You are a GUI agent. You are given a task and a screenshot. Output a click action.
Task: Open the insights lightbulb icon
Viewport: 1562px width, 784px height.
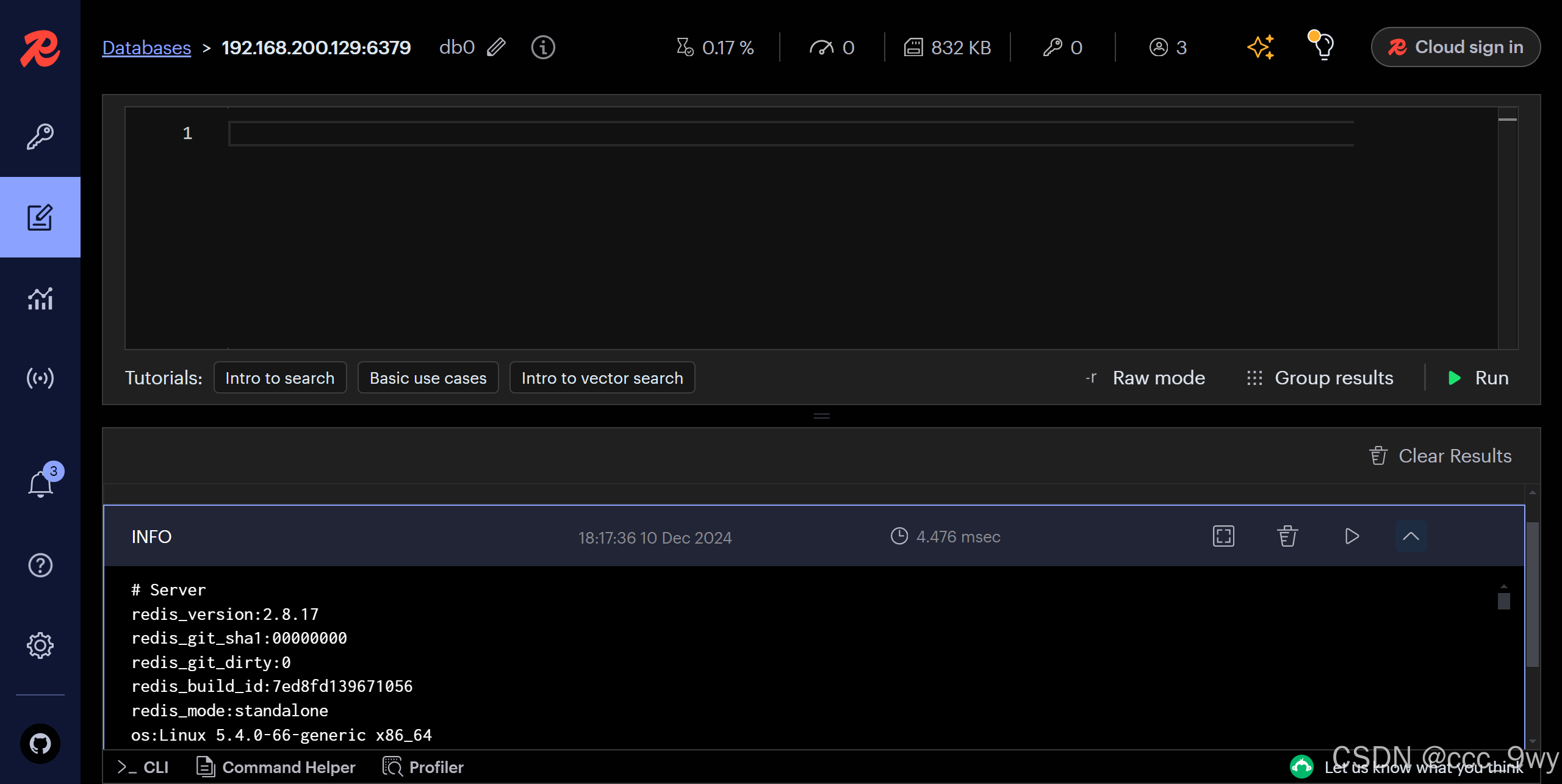tap(1323, 46)
